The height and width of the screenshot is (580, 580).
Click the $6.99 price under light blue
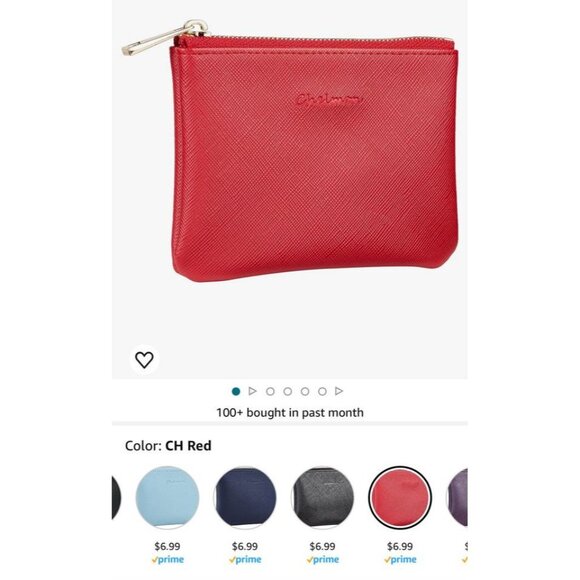point(167,546)
